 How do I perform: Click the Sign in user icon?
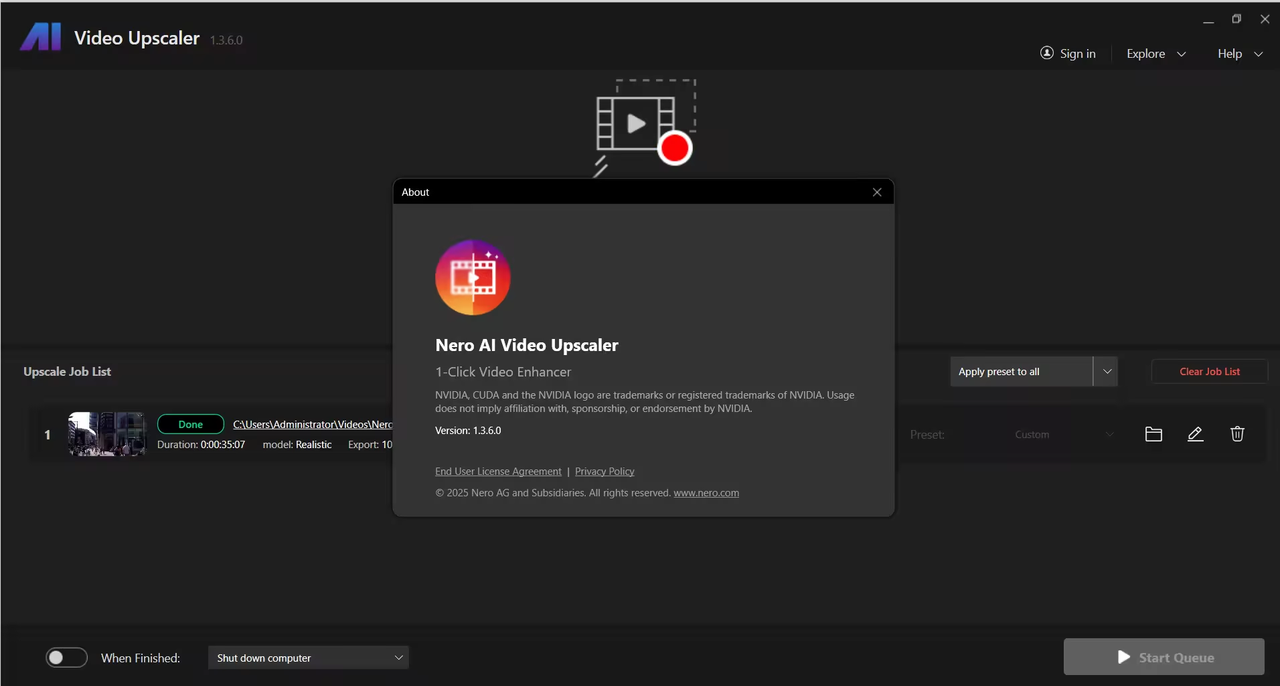tap(1047, 53)
